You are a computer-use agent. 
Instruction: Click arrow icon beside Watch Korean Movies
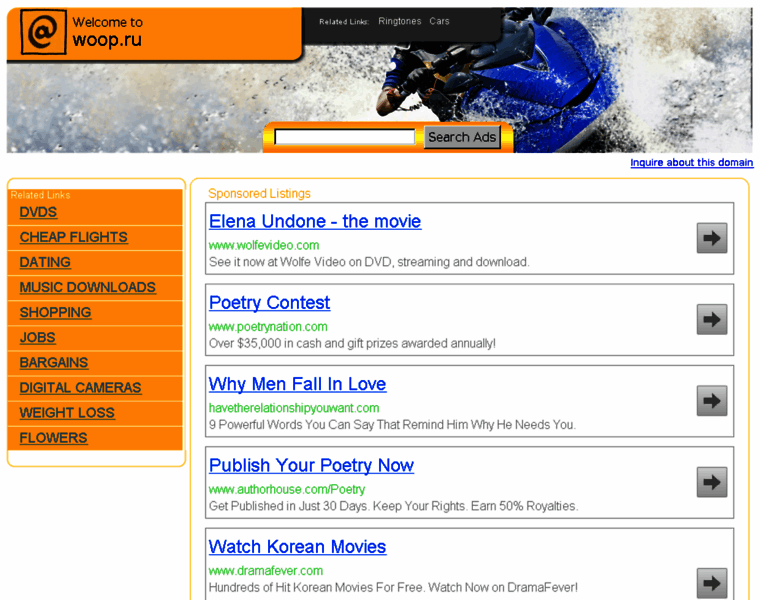tap(712, 583)
